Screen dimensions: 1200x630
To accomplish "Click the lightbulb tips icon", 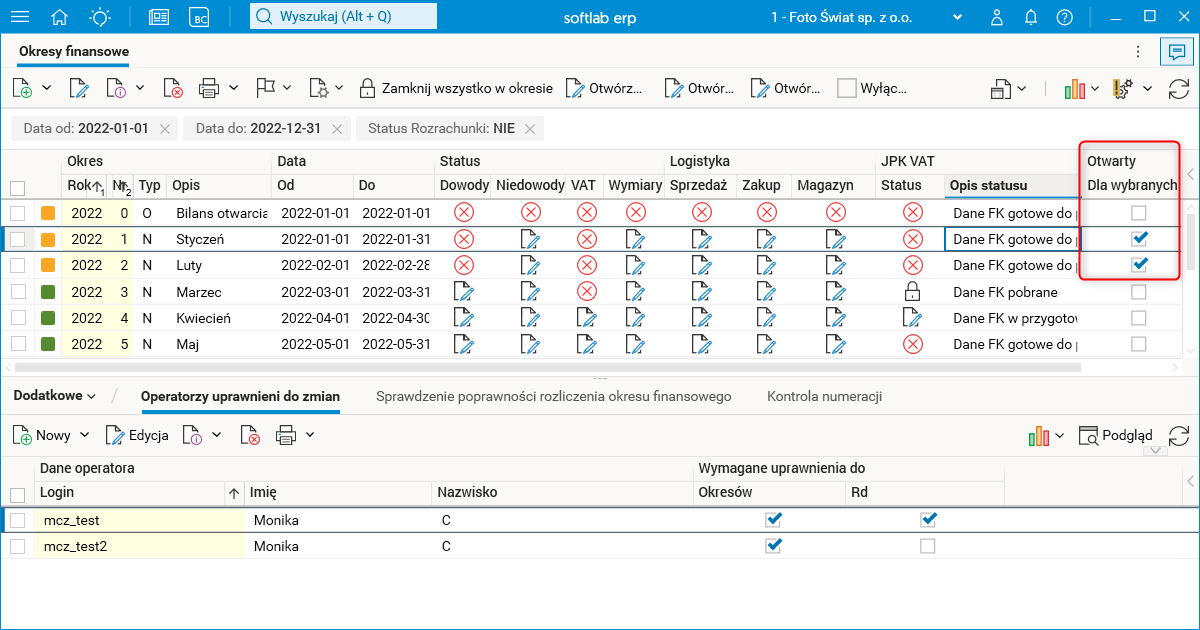I will pos(100,17).
